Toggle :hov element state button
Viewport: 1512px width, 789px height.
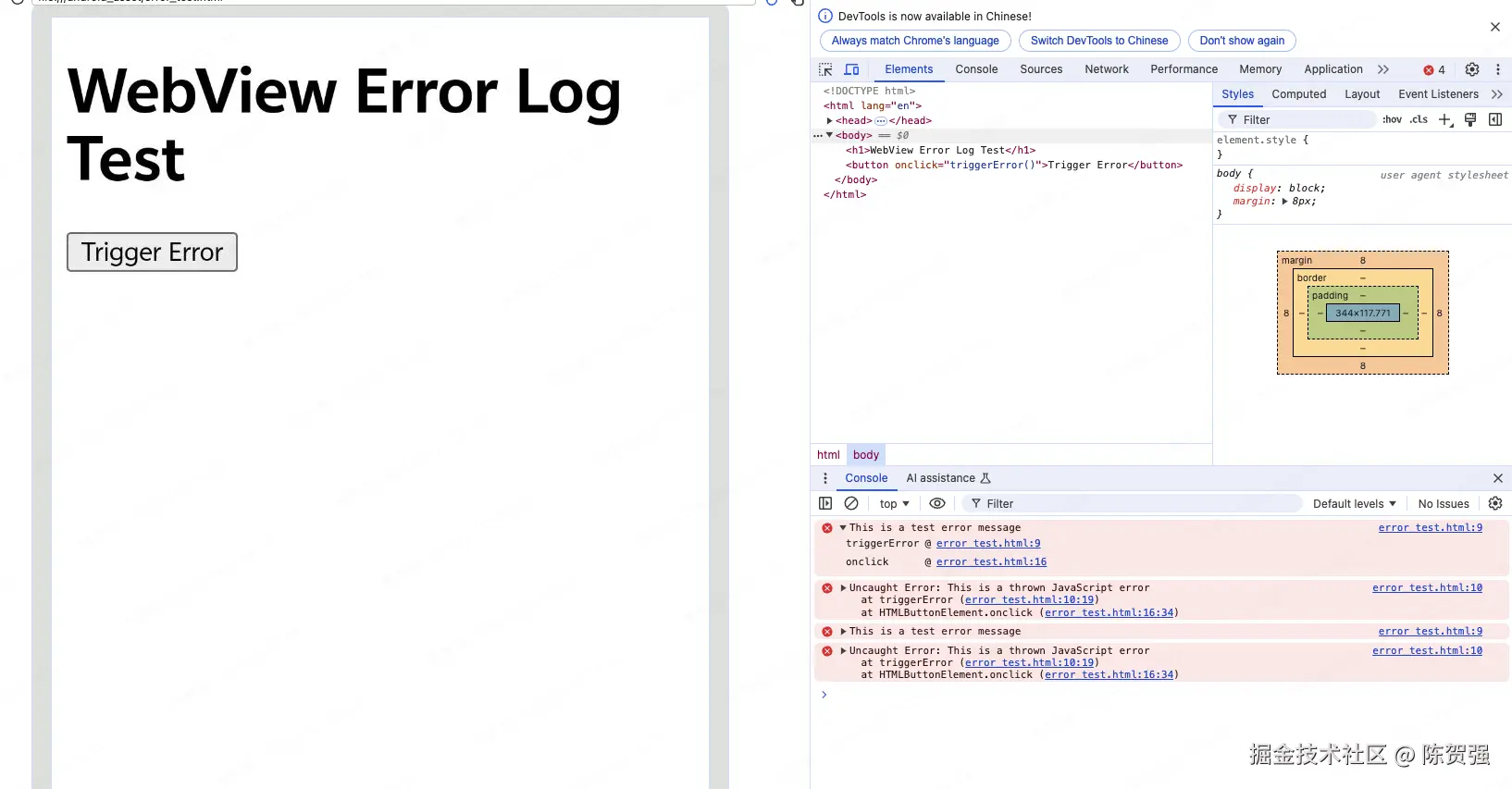click(x=1393, y=119)
